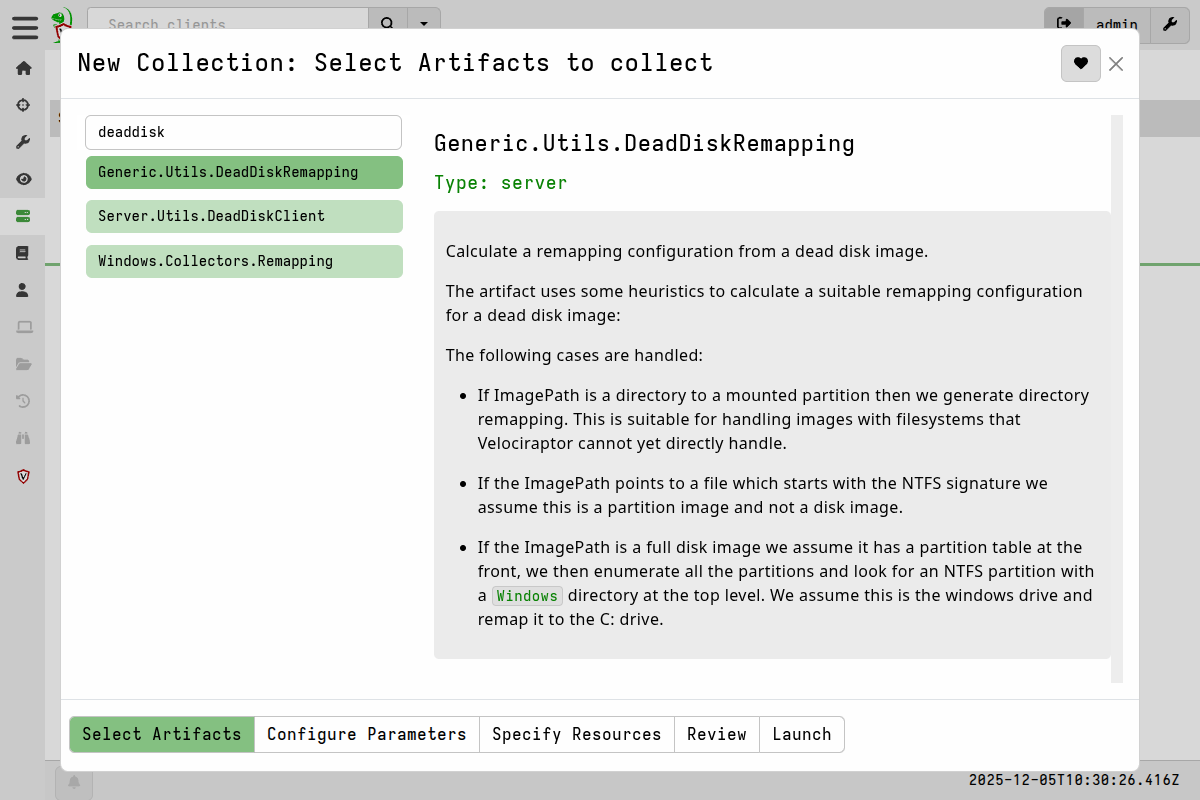The height and width of the screenshot is (800, 1200).
Task: Toggle the favorite heart on this collection
Action: click(1081, 63)
